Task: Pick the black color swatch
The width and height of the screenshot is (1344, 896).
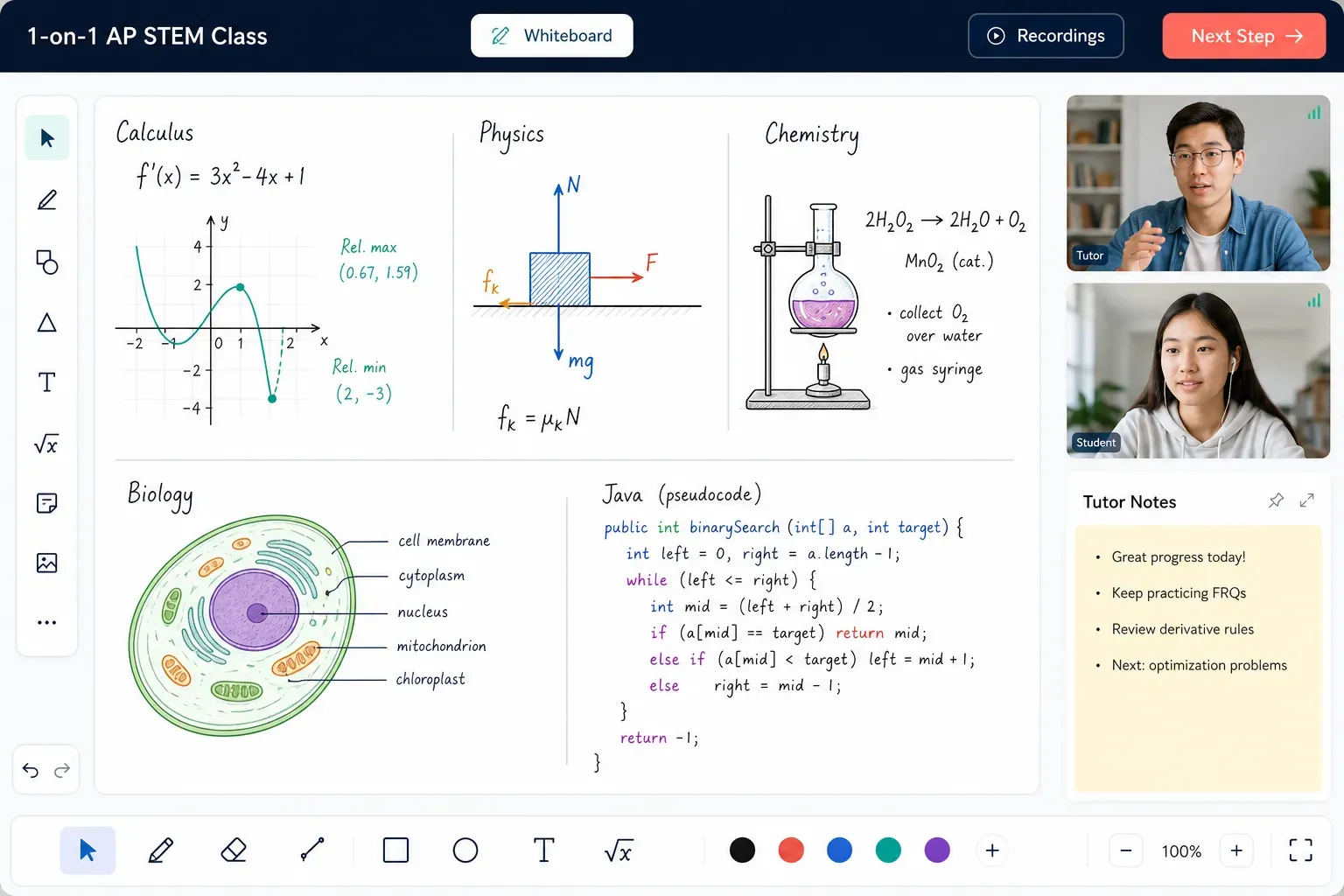Action: [742, 850]
